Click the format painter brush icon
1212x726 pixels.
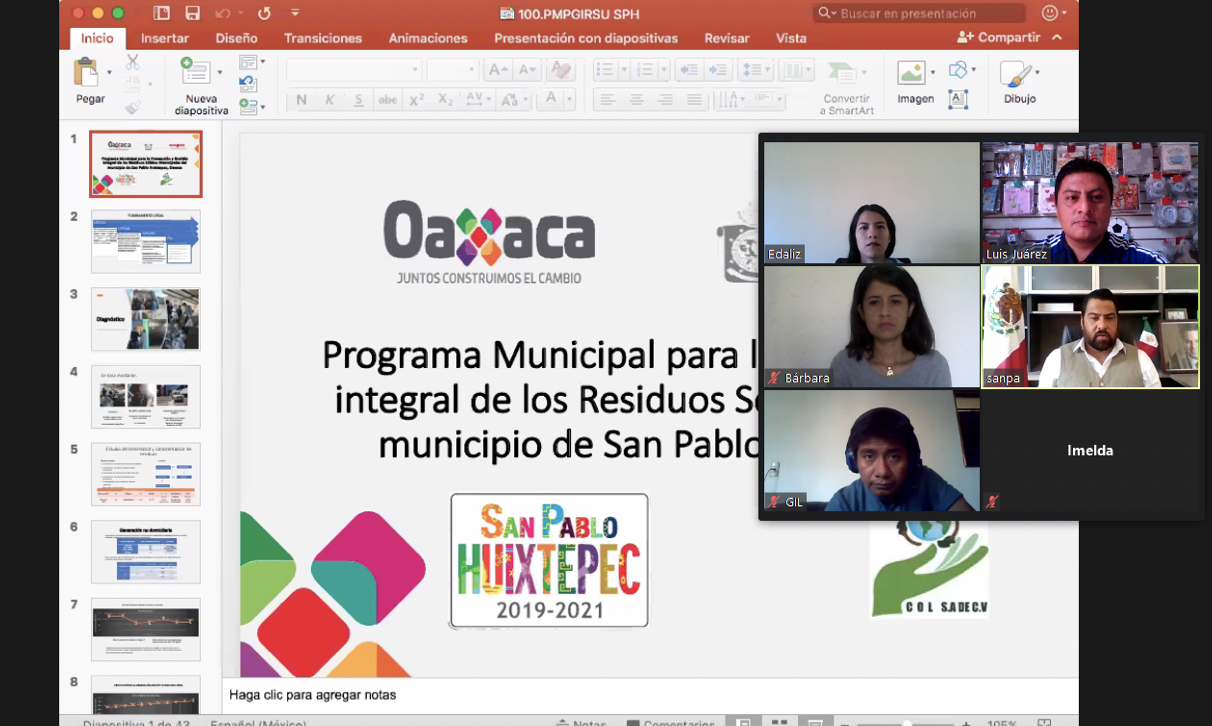[132, 105]
